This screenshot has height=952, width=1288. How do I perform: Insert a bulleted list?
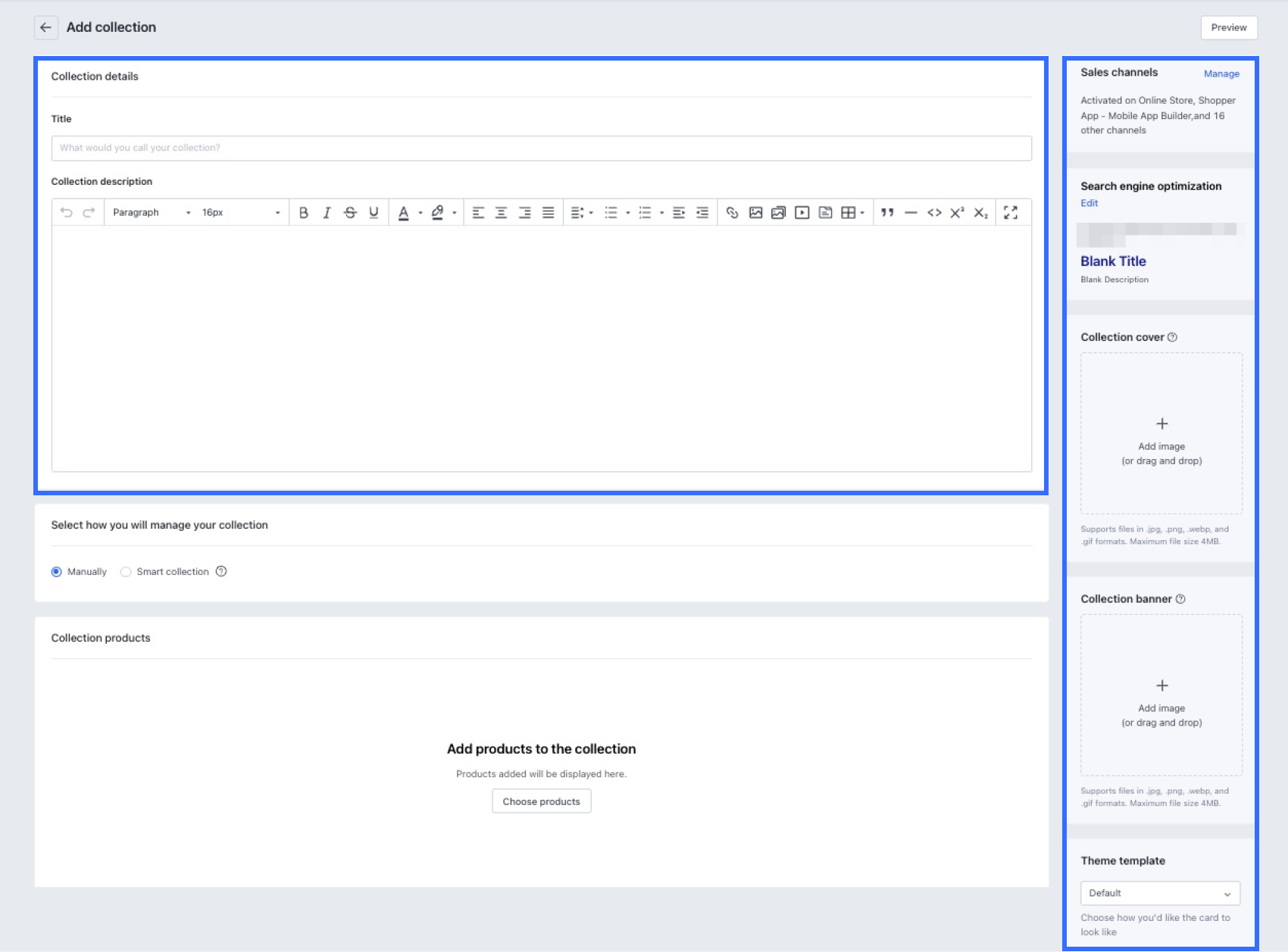(x=611, y=213)
